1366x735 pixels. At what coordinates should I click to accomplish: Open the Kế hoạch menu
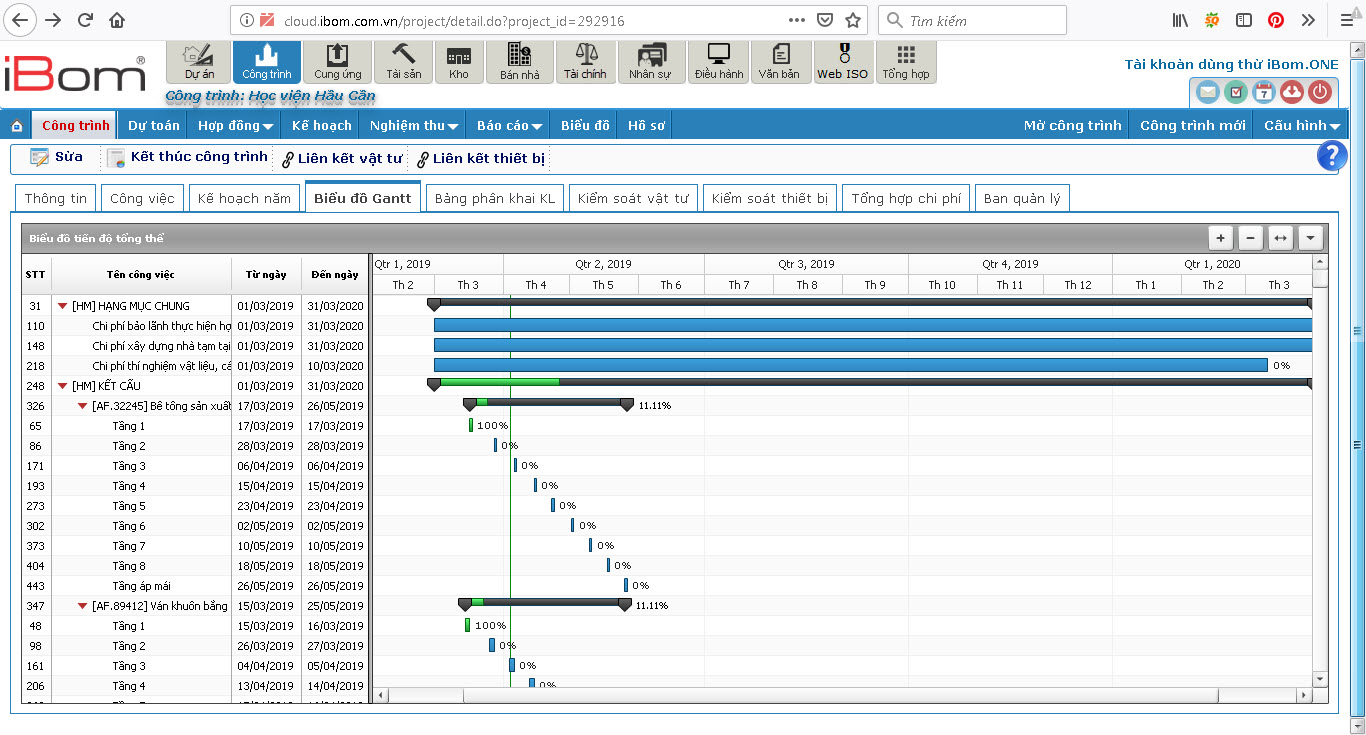322,126
